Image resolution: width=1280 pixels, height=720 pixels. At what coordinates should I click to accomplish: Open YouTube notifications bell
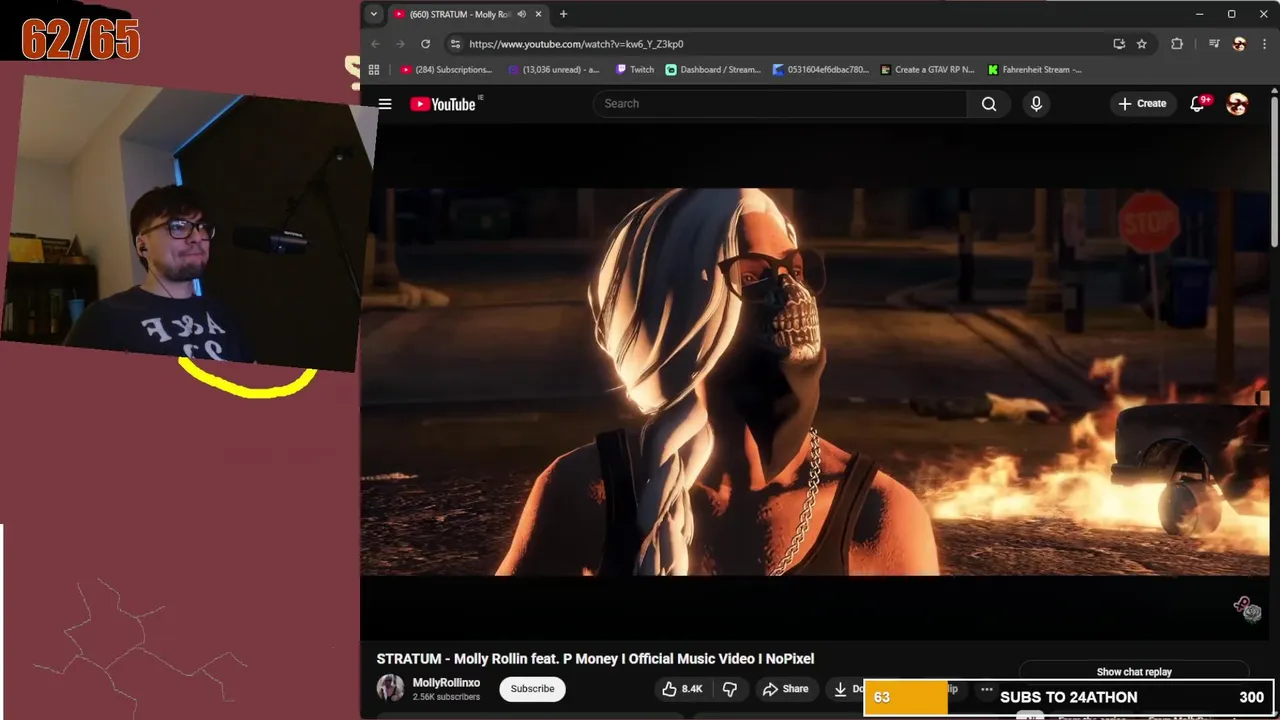tap(1198, 104)
